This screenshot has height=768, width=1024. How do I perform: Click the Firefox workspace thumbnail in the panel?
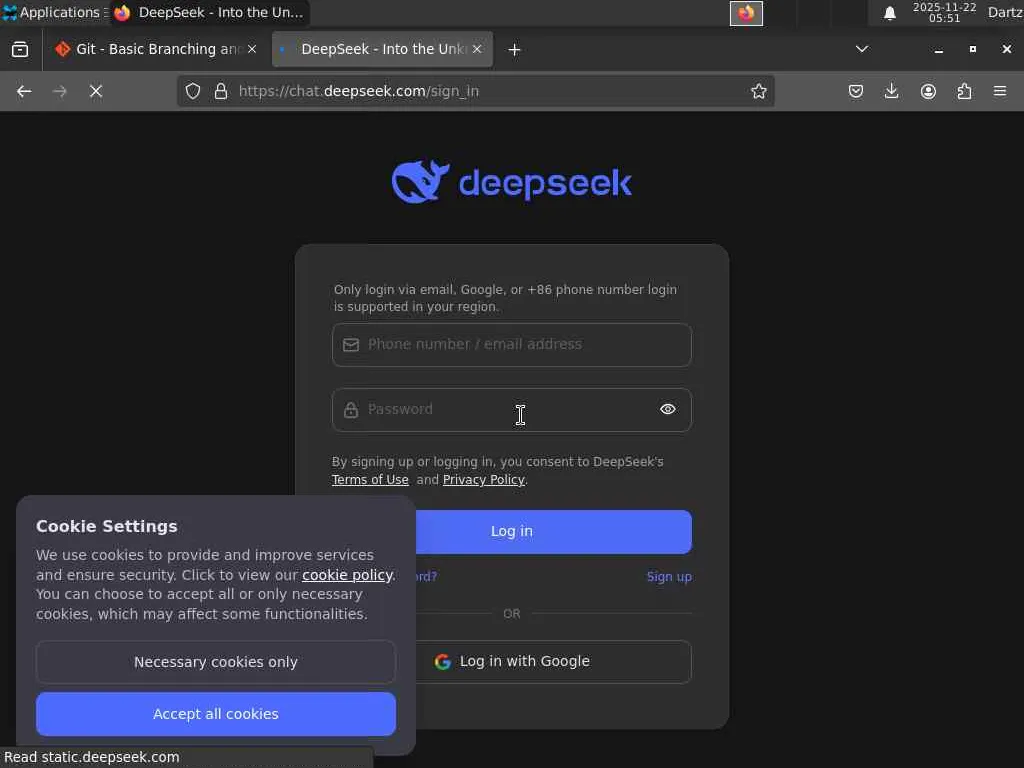[746, 13]
